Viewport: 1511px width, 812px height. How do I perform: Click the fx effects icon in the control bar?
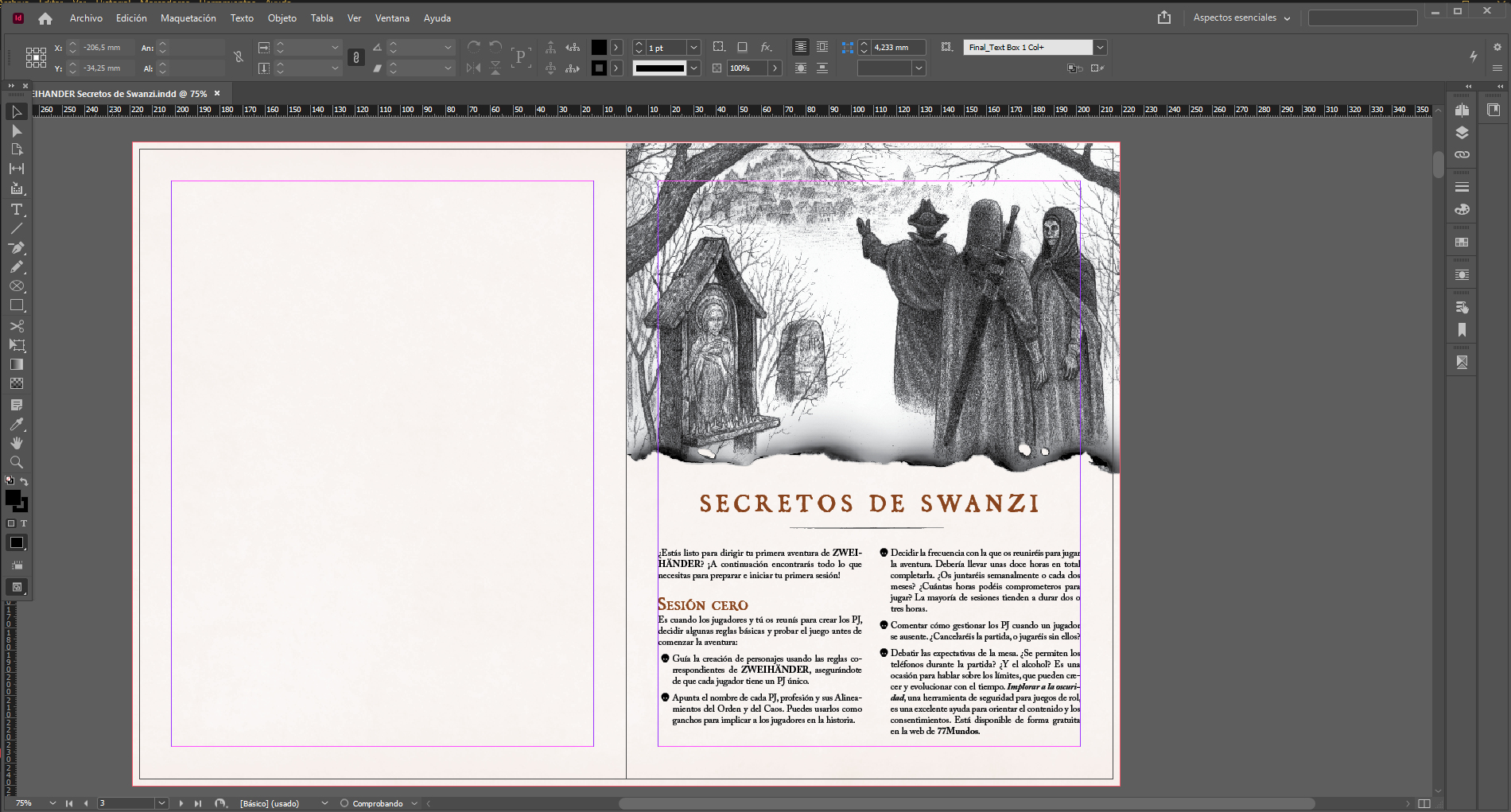tap(766, 48)
